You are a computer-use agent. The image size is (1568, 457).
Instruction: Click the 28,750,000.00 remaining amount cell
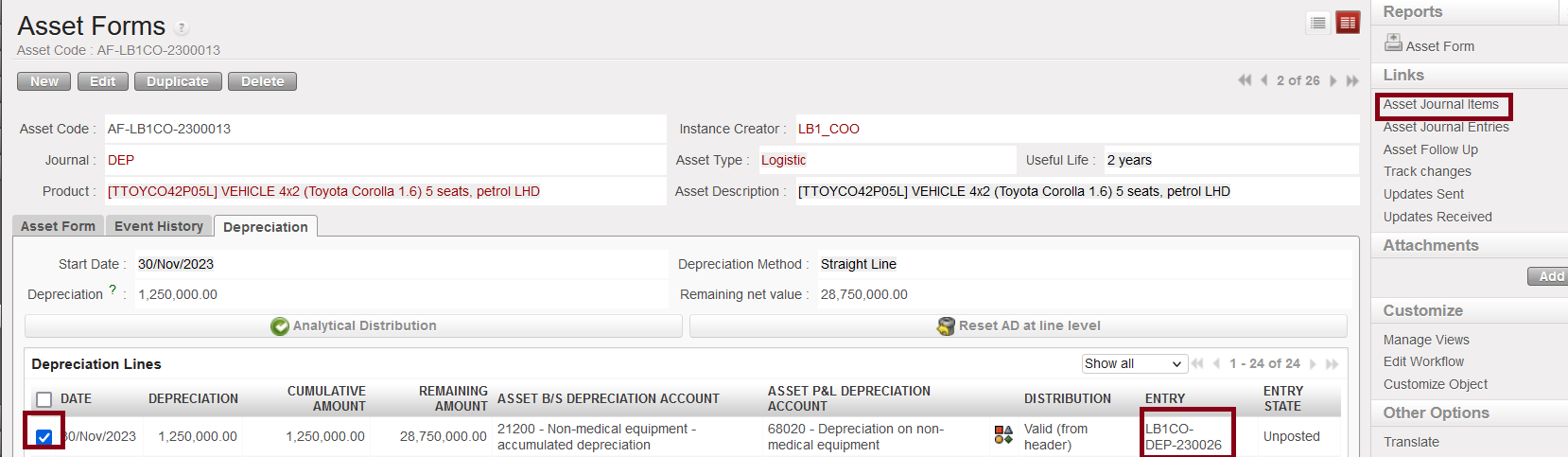[x=443, y=436]
